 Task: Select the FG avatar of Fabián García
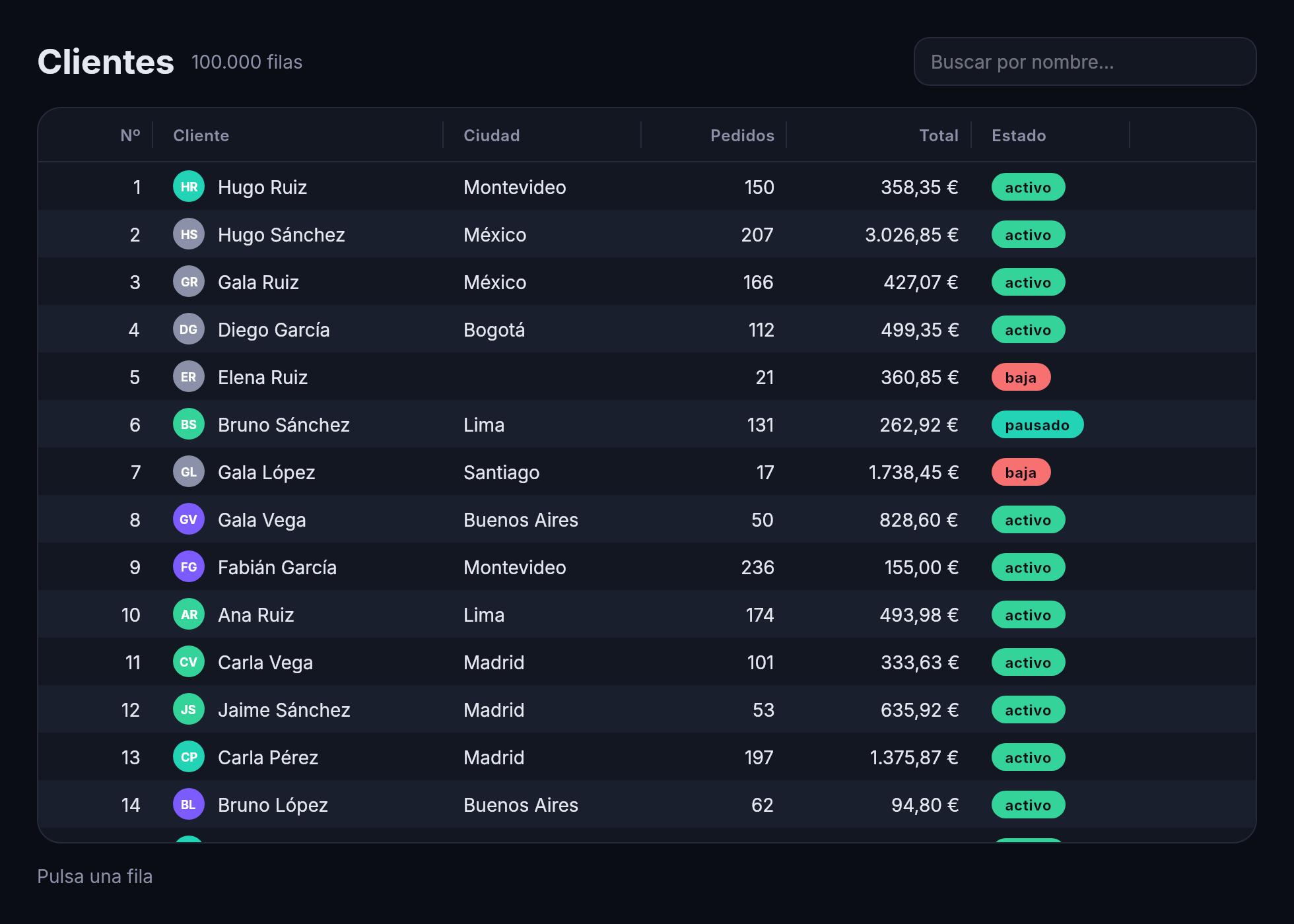point(189,567)
